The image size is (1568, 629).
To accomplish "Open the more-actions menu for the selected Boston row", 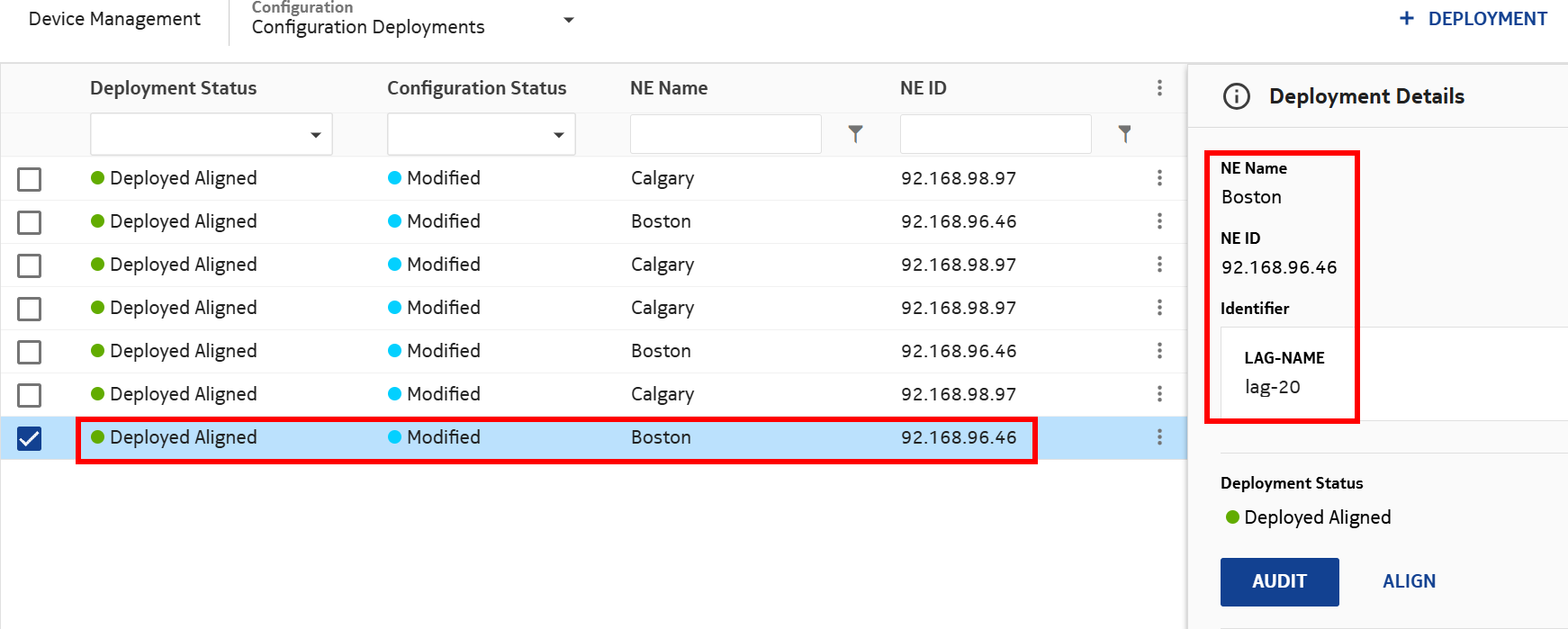I will (x=1159, y=437).
